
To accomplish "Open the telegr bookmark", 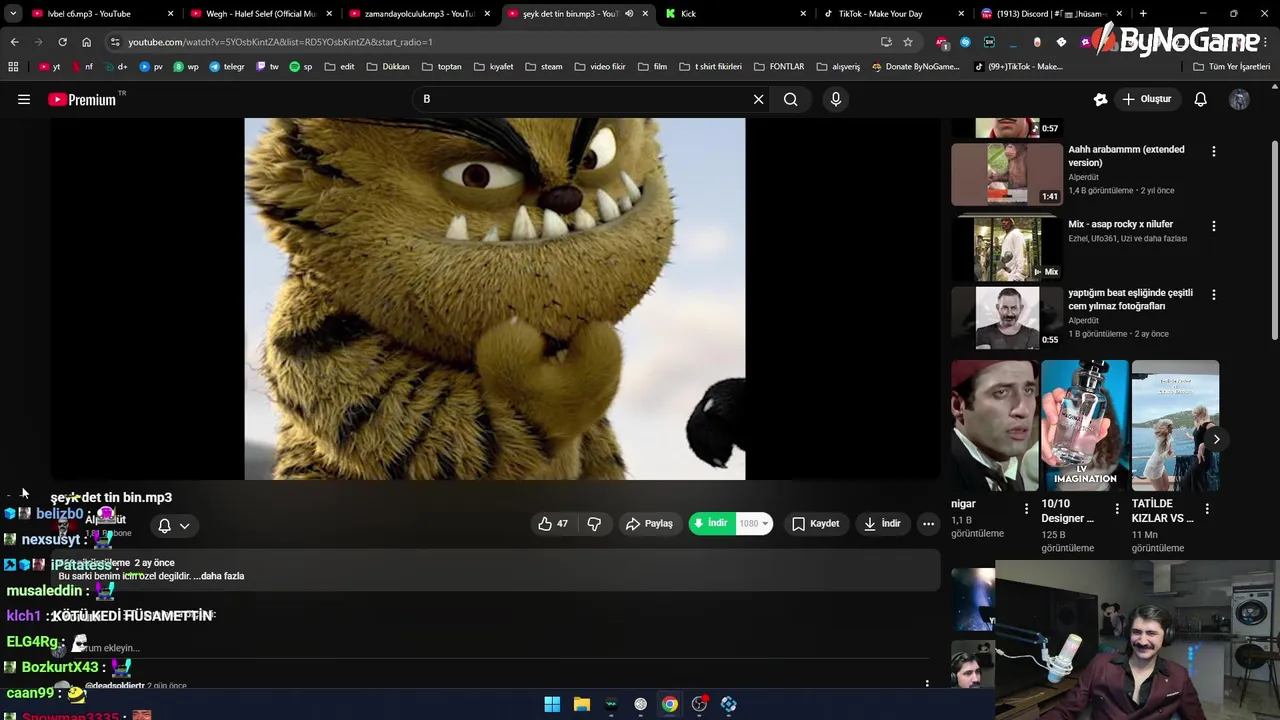I will [226, 67].
